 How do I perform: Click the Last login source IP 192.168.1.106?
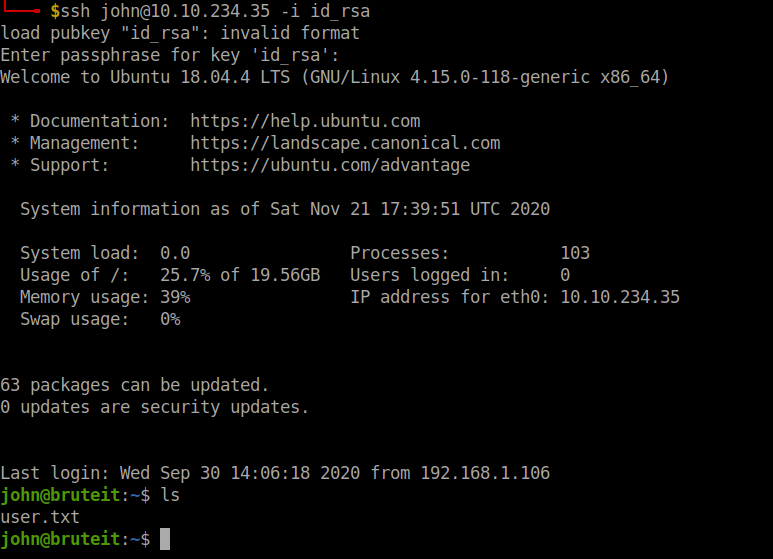coord(485,473)
